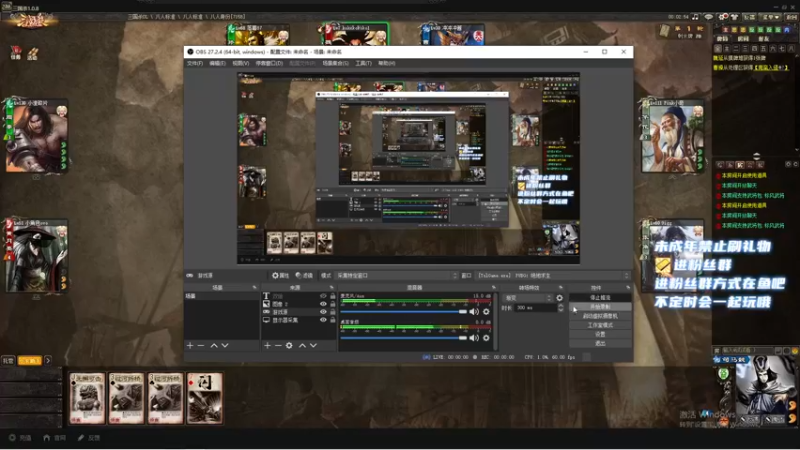The height and width of the screenshot is (450, 800).
Task: Remove selected scene with minus icon
Action: click(x=201, y=345)
